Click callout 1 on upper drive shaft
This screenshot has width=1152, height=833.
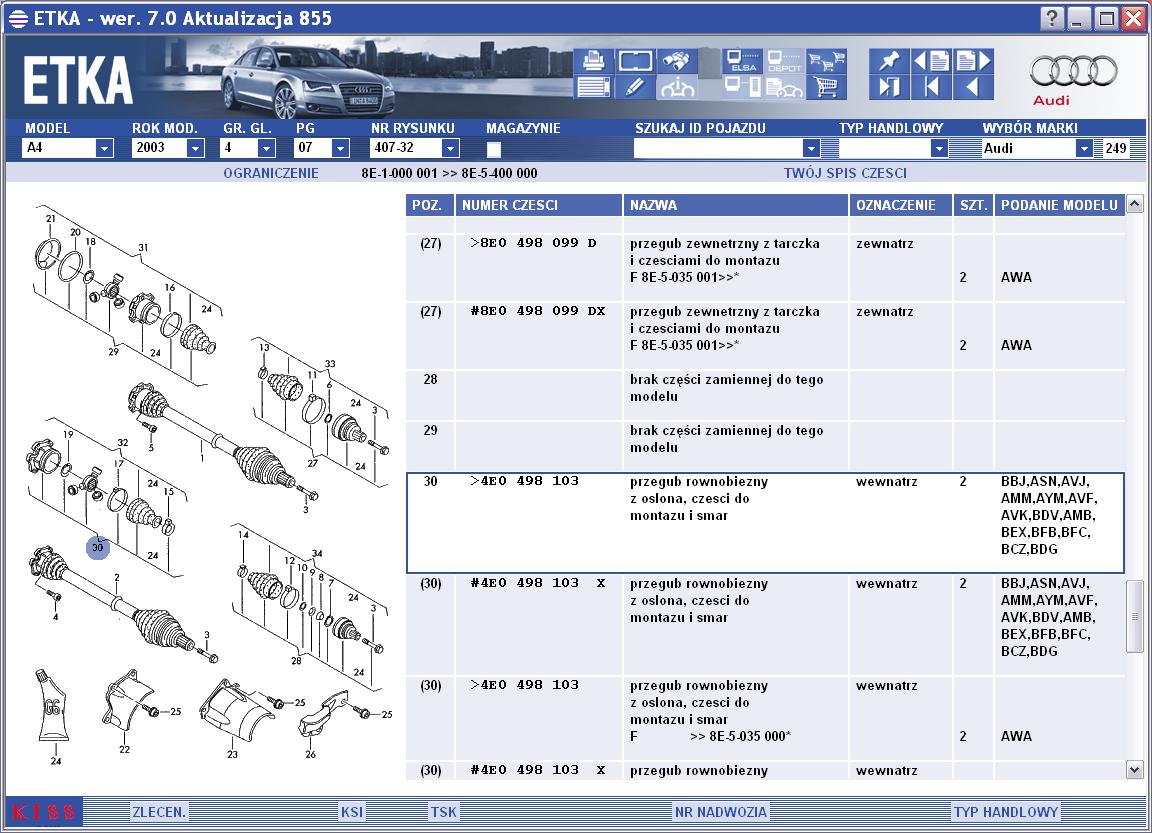(202, 458)
